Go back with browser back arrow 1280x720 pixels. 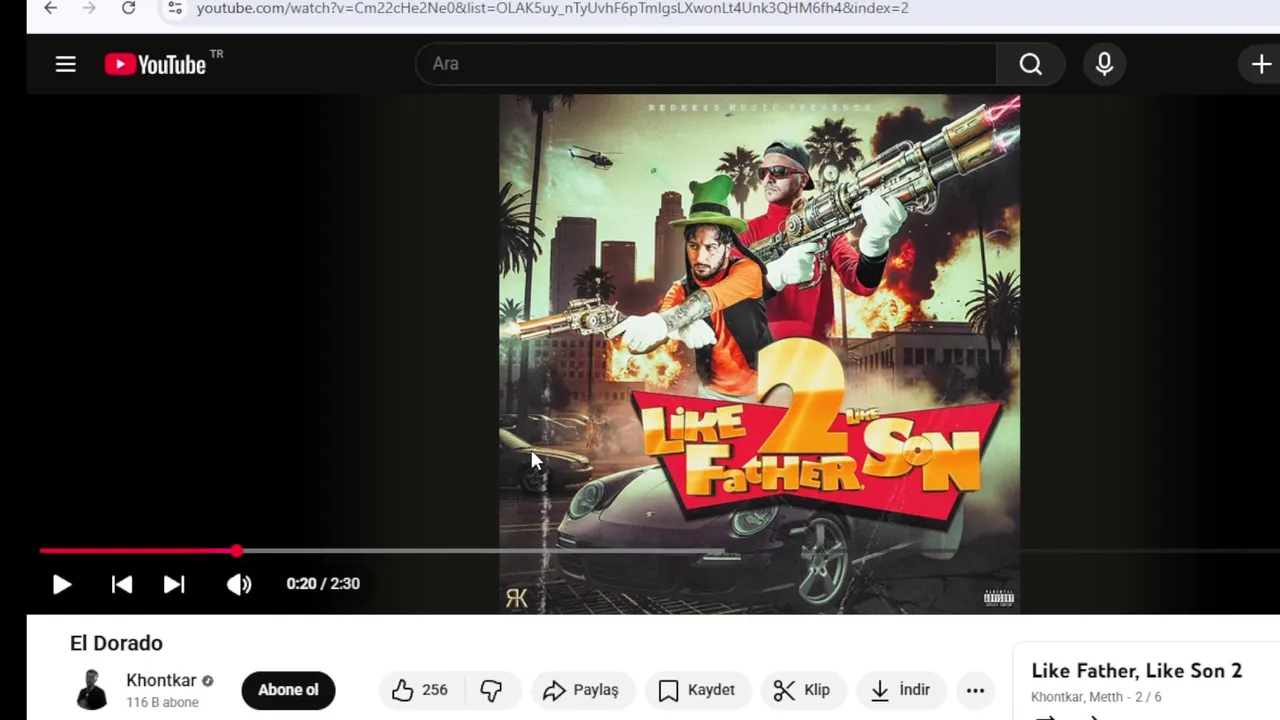(x=50, y=8)
